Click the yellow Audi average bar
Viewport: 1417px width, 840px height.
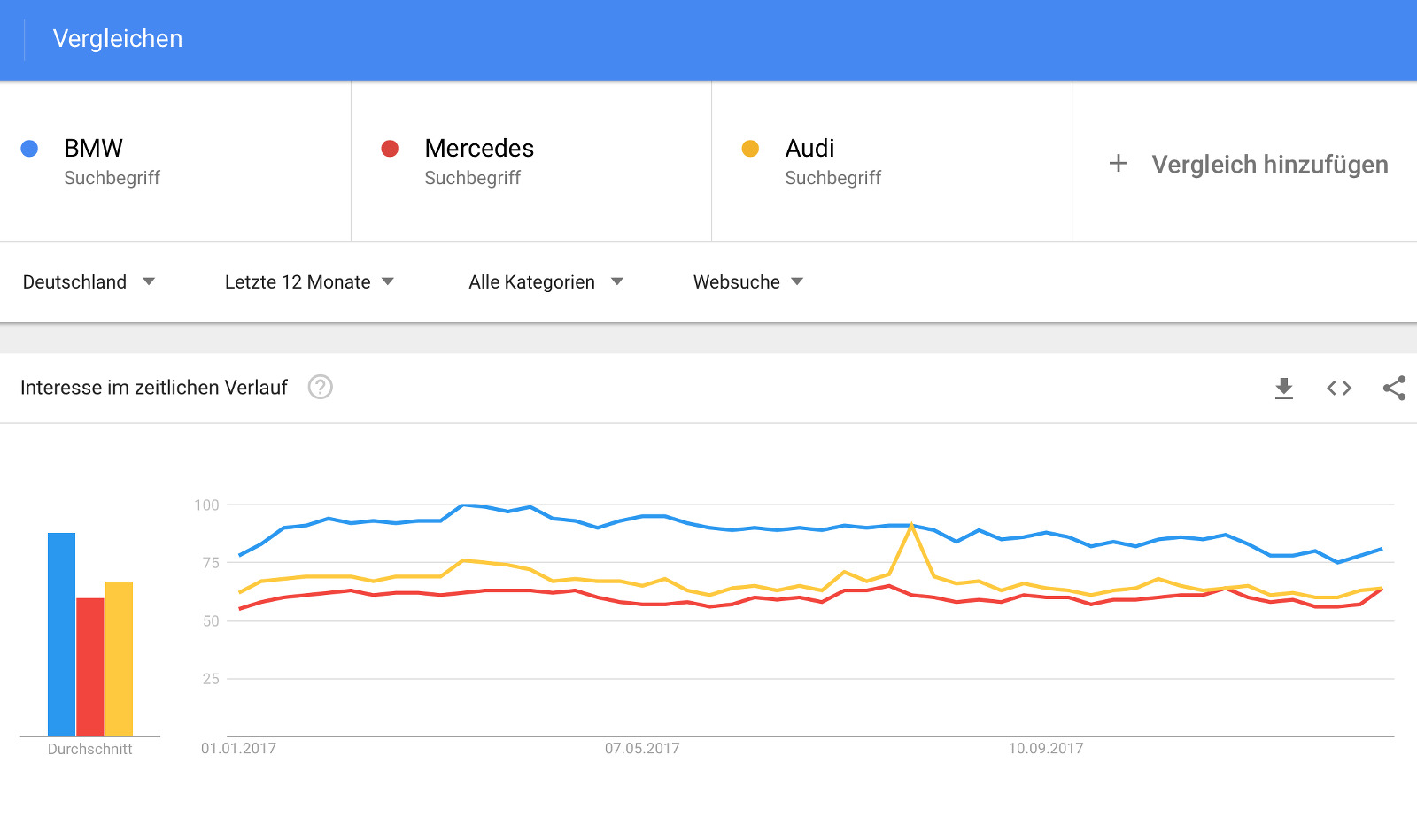[119, 659]
